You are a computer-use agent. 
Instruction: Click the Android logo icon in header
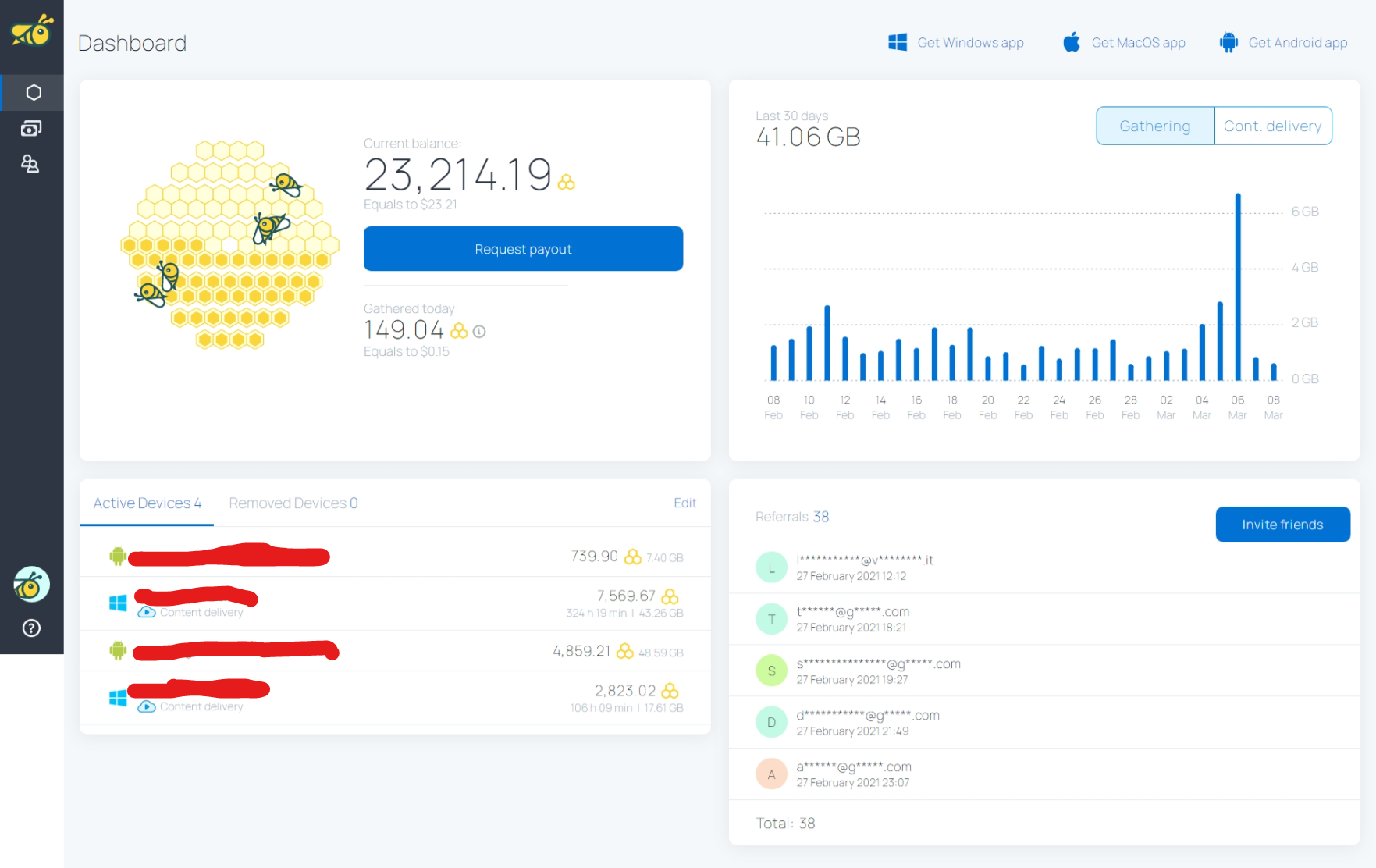pyautogui.click(x=1228, y=42)
